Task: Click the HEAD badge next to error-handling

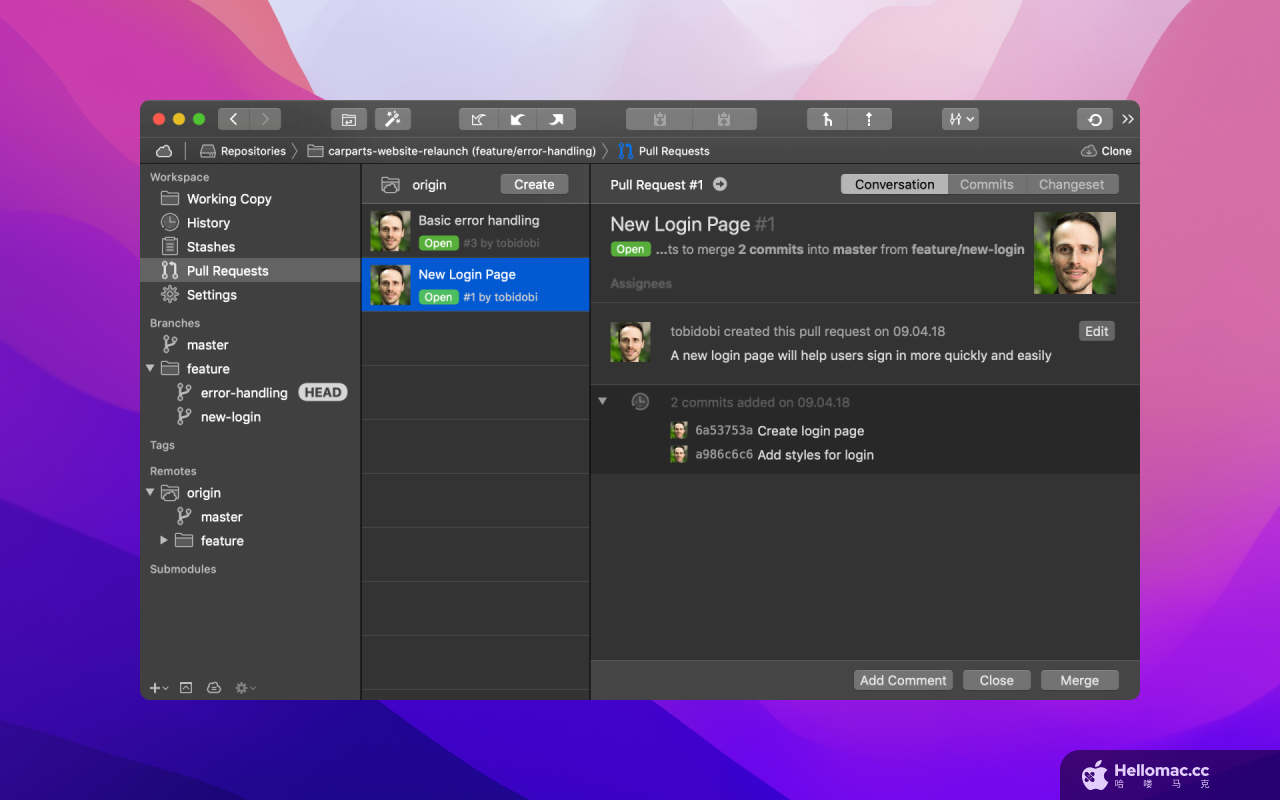Action: (x=323, y=393)
